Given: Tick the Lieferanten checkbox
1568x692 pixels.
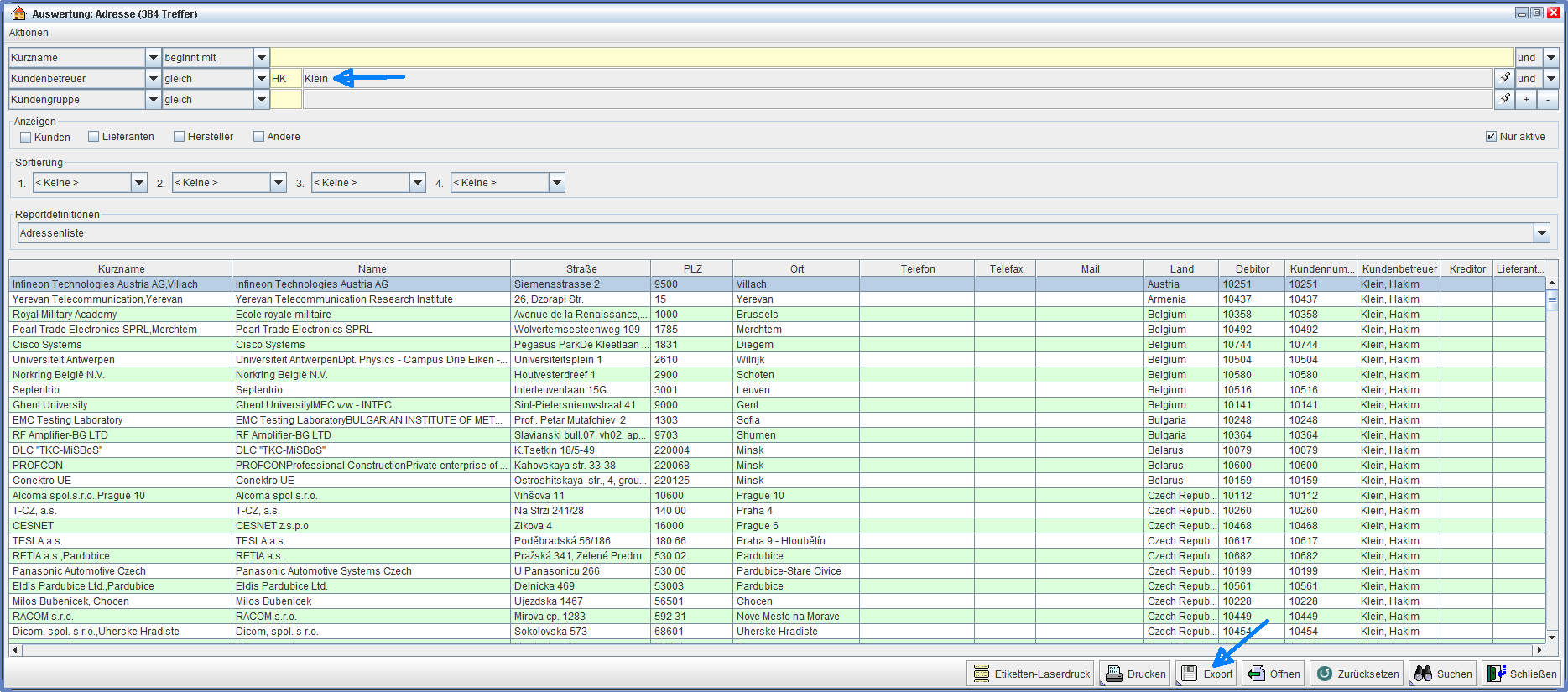Looking at the screenshot, I should pos(94,137).
